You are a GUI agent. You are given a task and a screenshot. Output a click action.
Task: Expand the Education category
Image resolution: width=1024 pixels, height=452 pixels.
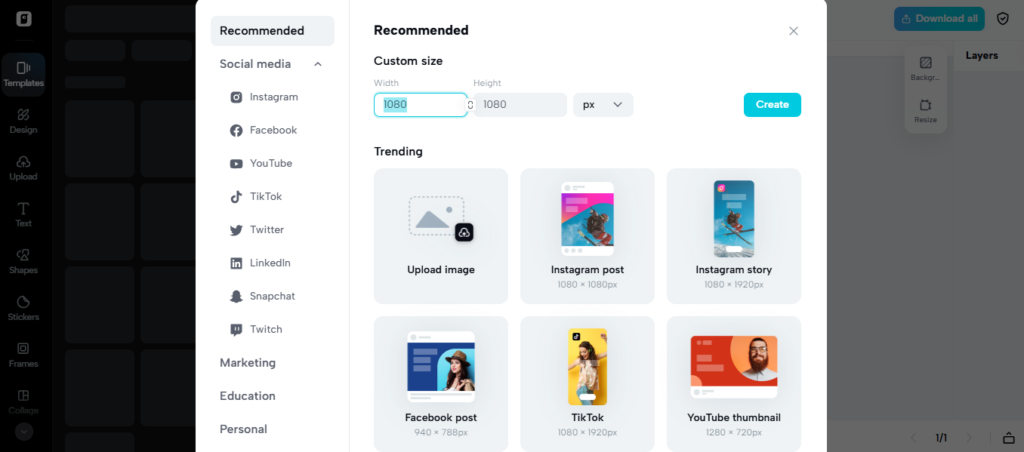(248, 396)
